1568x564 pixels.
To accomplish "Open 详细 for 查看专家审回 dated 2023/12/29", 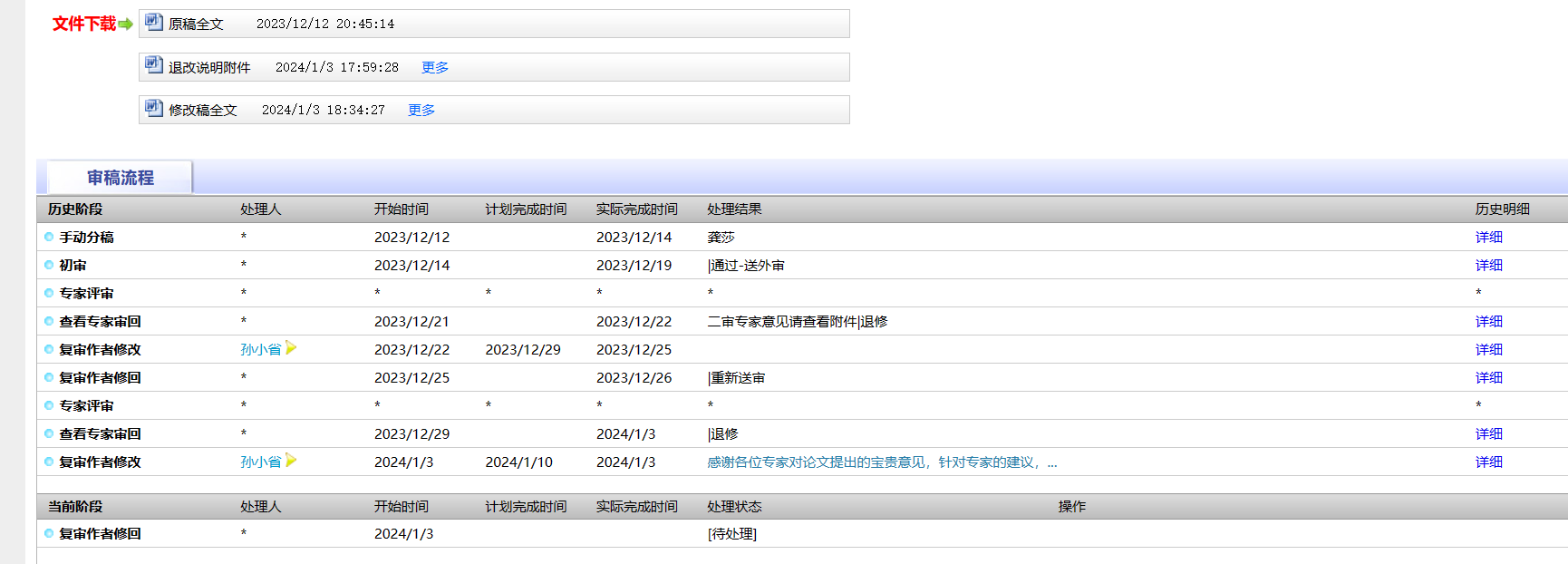I will pos(1488,434).
